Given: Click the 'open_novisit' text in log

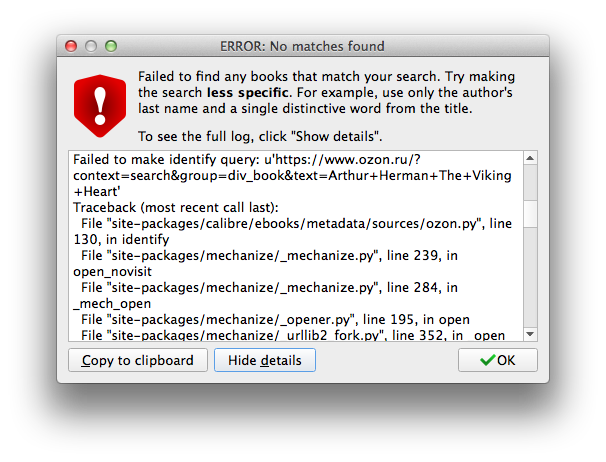Looking at the screenshot, I should pyautogui.click(x=112, y=272).
